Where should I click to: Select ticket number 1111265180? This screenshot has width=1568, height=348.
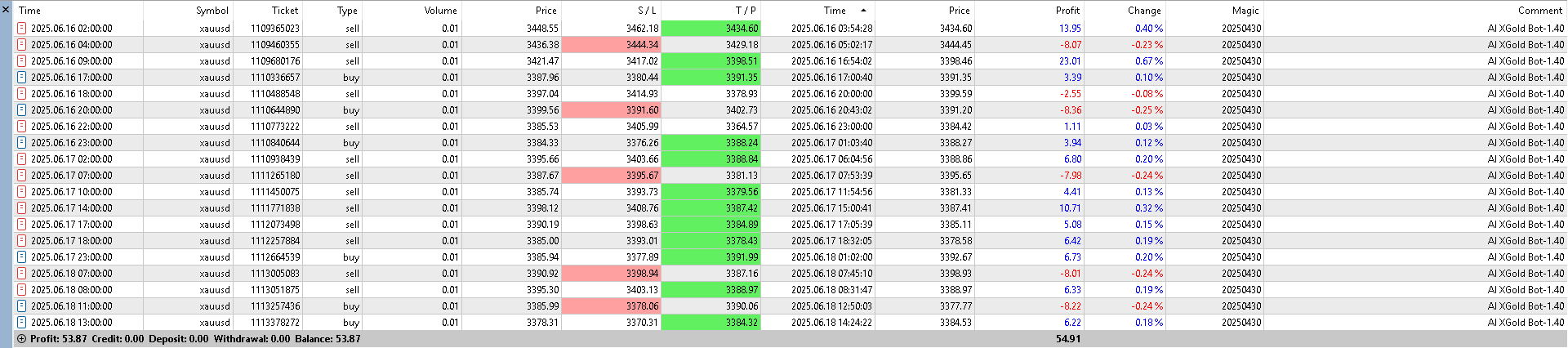click(275, 175)
